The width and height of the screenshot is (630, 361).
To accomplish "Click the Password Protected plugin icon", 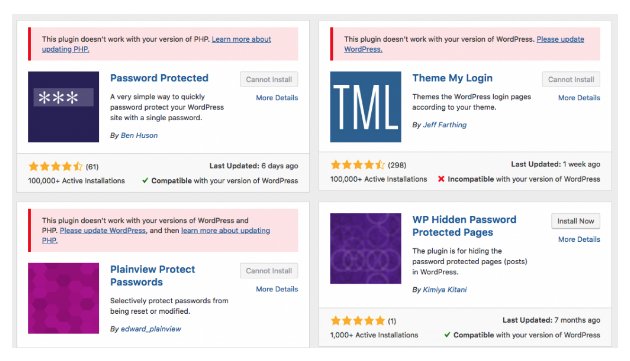I will 63,107.
